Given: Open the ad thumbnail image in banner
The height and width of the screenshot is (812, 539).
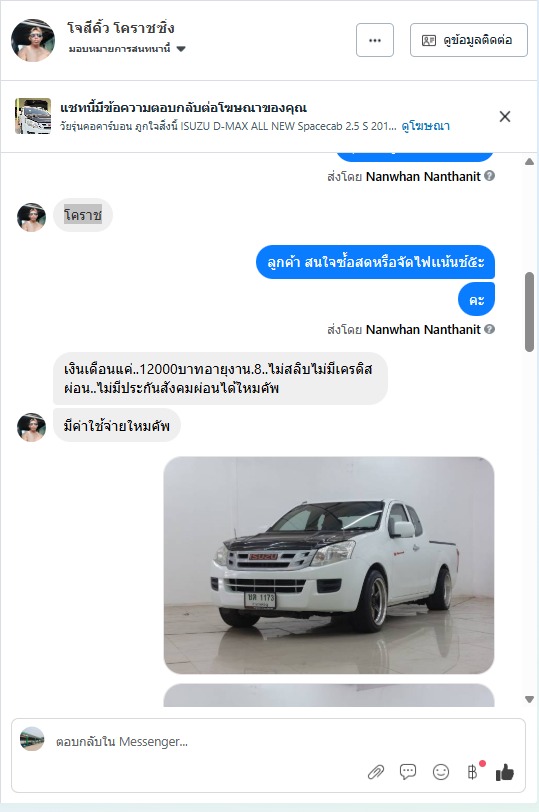Looking at the screenshot, I should tap(33, 116).
